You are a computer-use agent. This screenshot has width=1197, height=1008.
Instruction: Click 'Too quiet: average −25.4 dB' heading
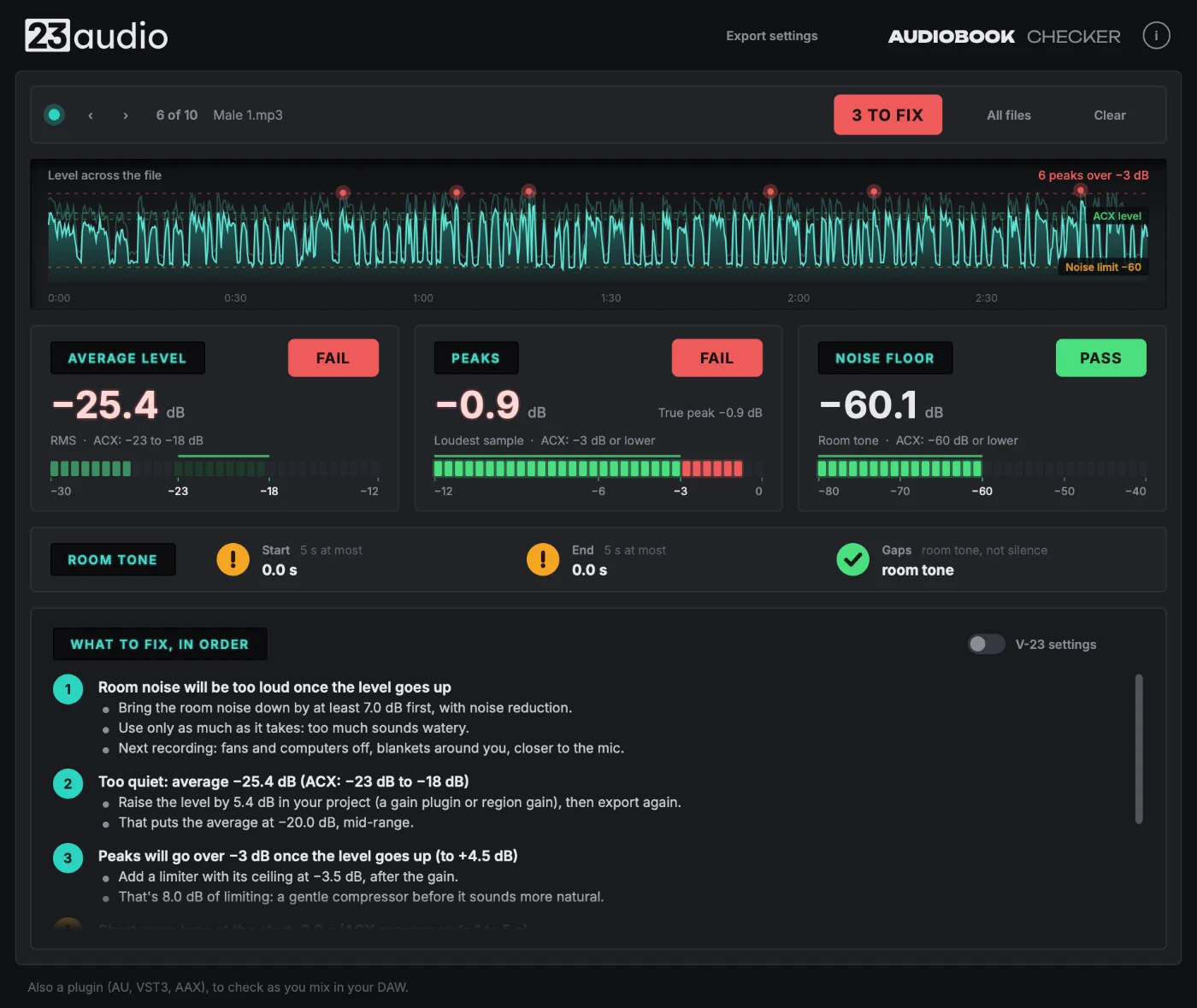coord(283,781)
